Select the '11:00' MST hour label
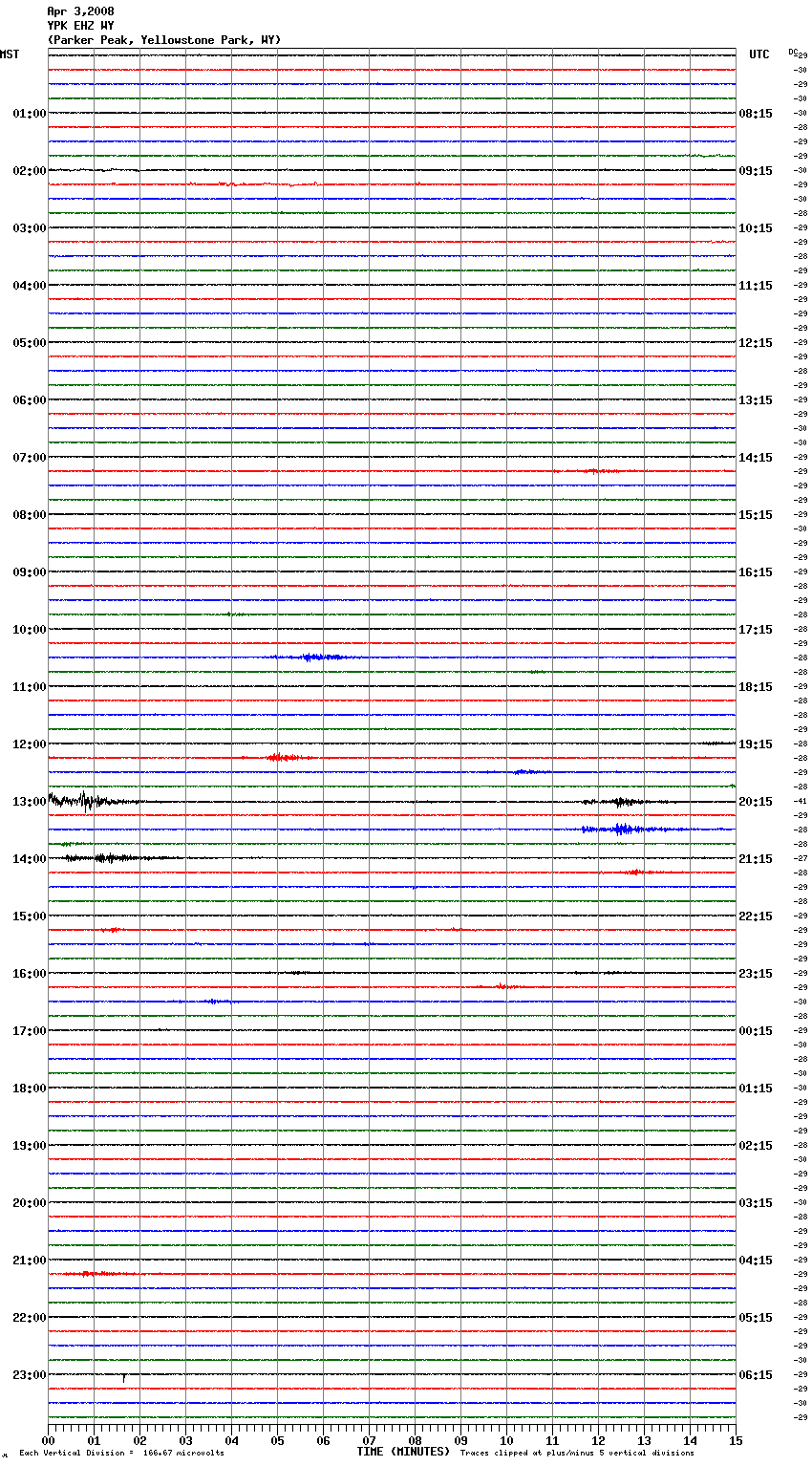The height and width of the screenshot is (1466, 812). tap(30, 687)
